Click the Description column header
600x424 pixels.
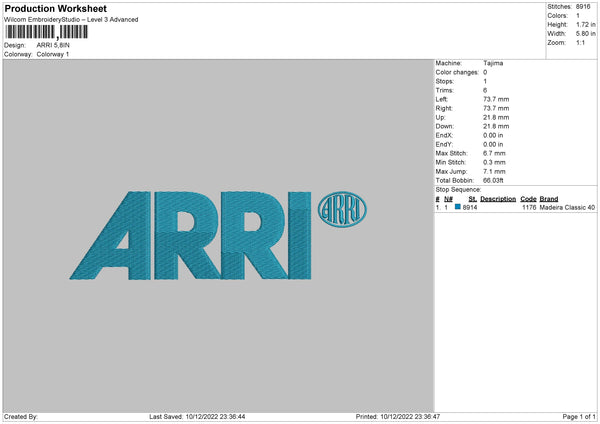(498, 199)
